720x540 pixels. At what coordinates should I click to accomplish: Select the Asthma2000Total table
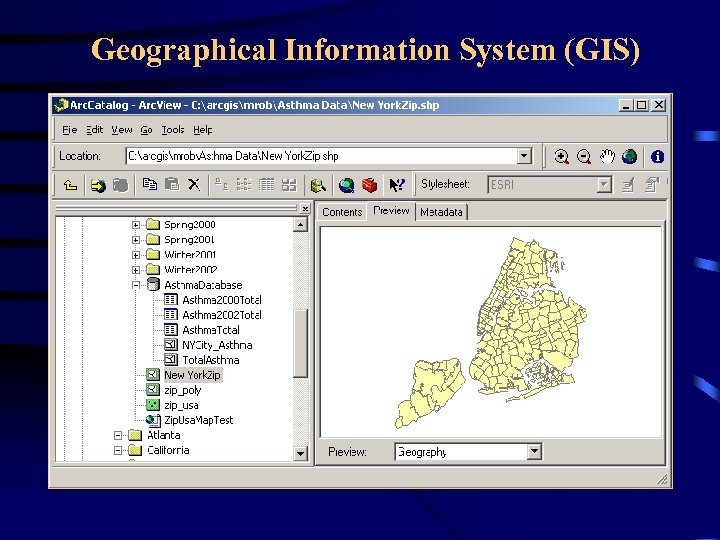coord(222,300)
